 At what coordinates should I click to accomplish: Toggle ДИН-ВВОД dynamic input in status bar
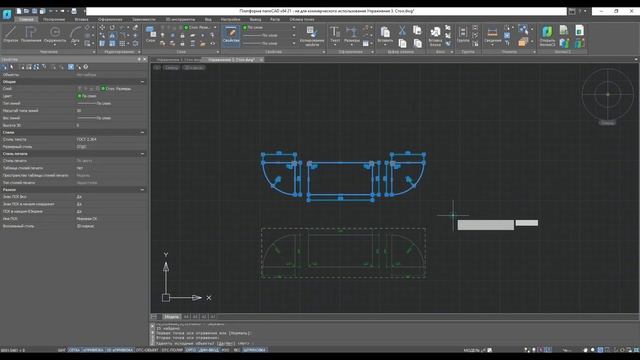point(209,350)
